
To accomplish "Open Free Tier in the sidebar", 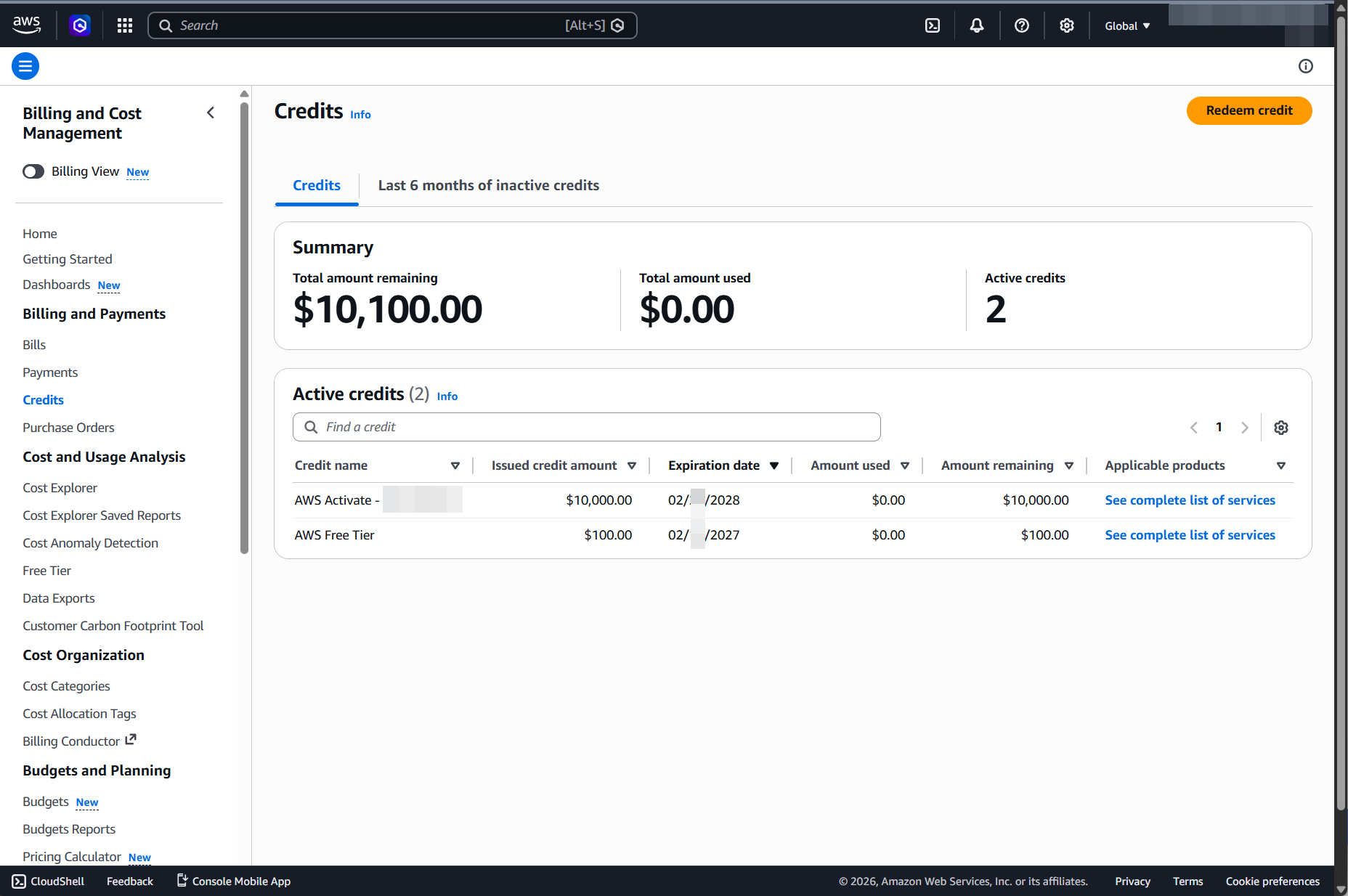I will click(46, 571).
